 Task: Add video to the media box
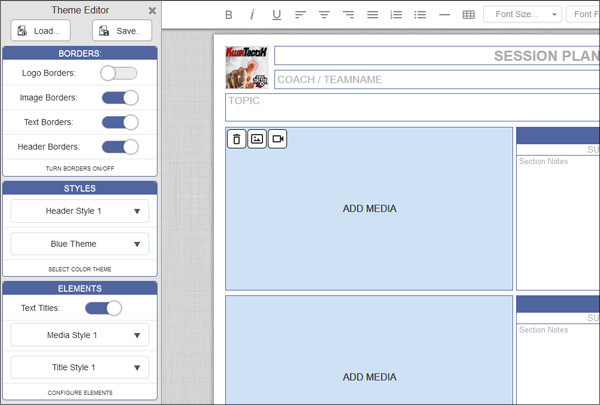(277, 139)
